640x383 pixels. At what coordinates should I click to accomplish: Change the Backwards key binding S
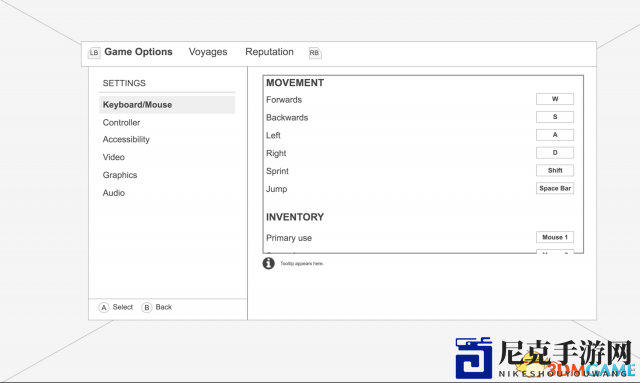(555, 117)
